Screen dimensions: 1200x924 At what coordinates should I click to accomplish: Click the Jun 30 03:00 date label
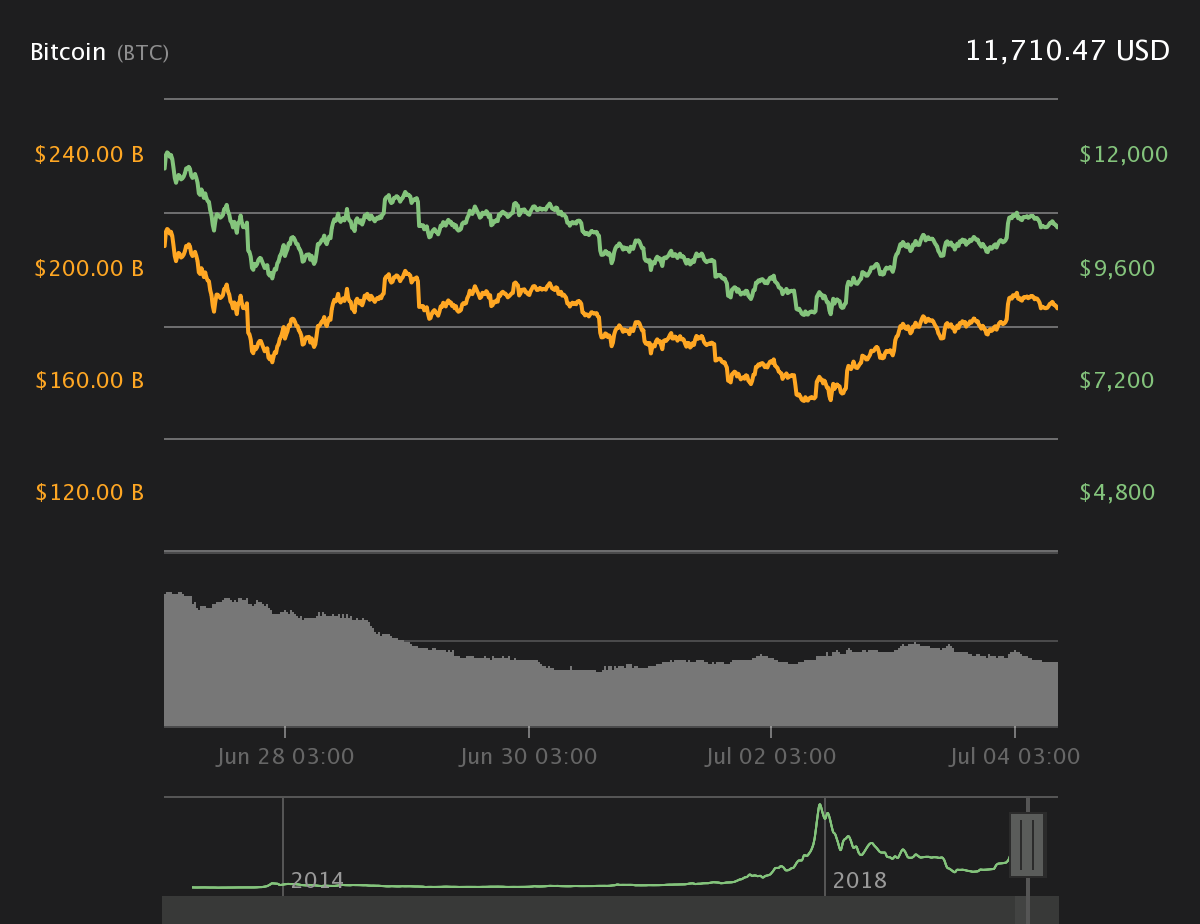point(529,756)
